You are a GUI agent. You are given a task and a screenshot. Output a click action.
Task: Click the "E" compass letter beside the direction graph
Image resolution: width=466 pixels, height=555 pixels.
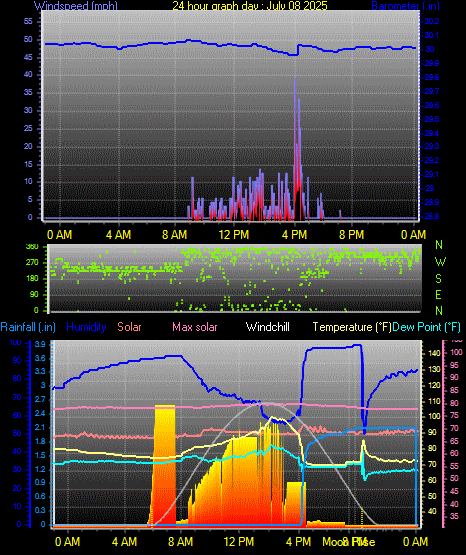click(x=438, y=294)
